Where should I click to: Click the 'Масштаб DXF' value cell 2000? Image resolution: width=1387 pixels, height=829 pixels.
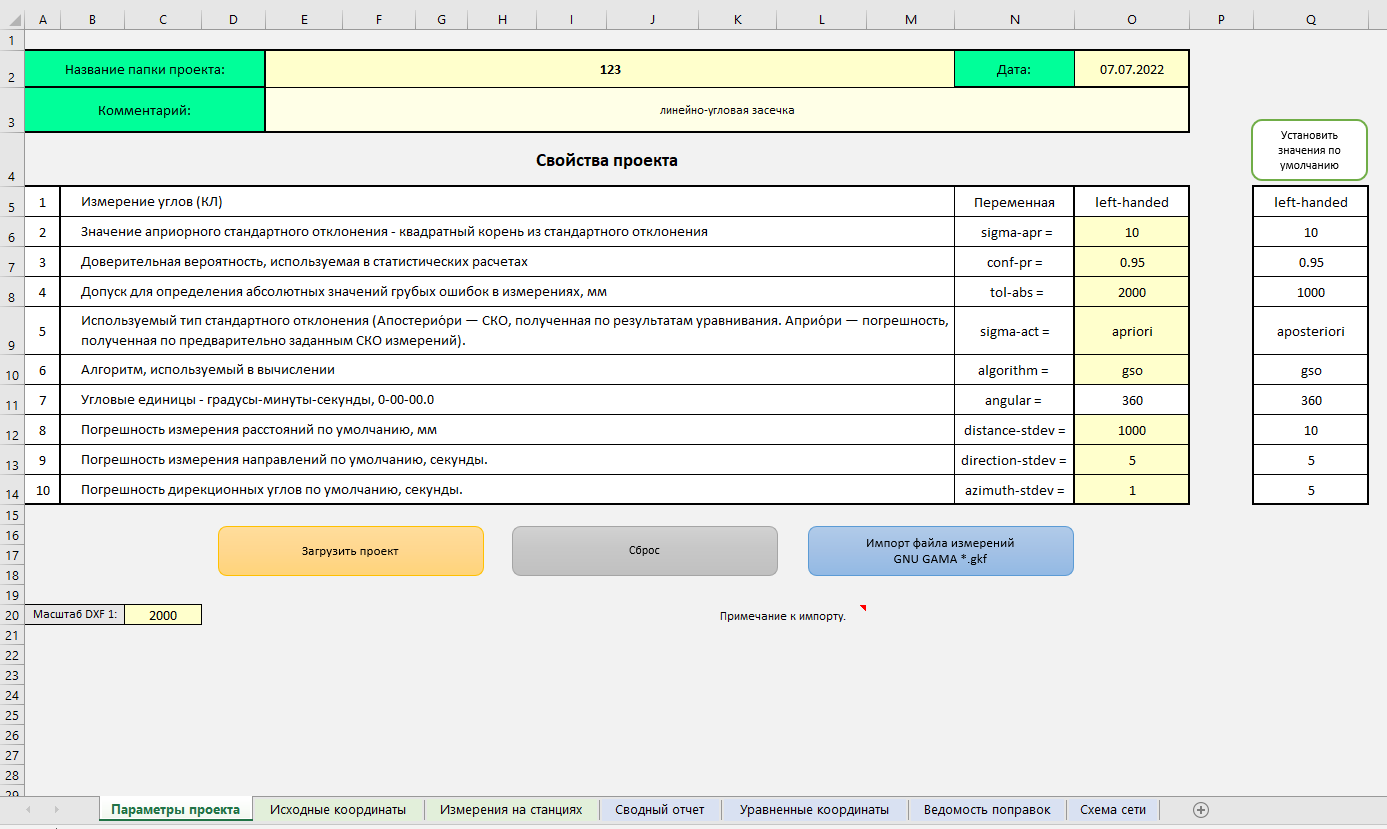(x=163, y=615)
